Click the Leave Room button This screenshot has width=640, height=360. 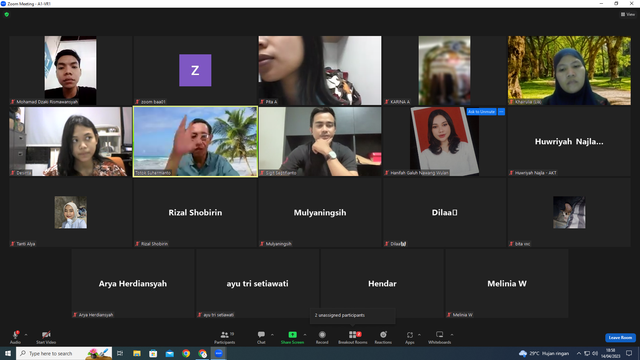(x=620, y=338)
